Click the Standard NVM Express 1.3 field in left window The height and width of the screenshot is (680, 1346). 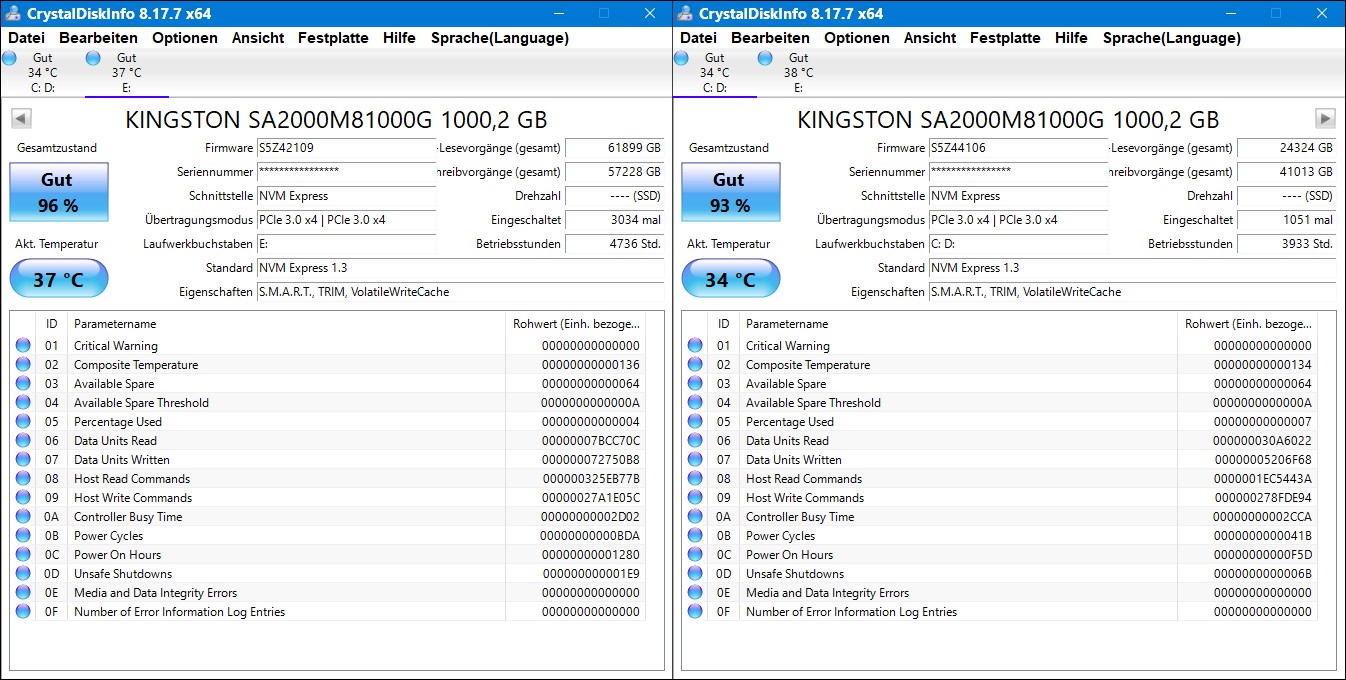(460, 268)
